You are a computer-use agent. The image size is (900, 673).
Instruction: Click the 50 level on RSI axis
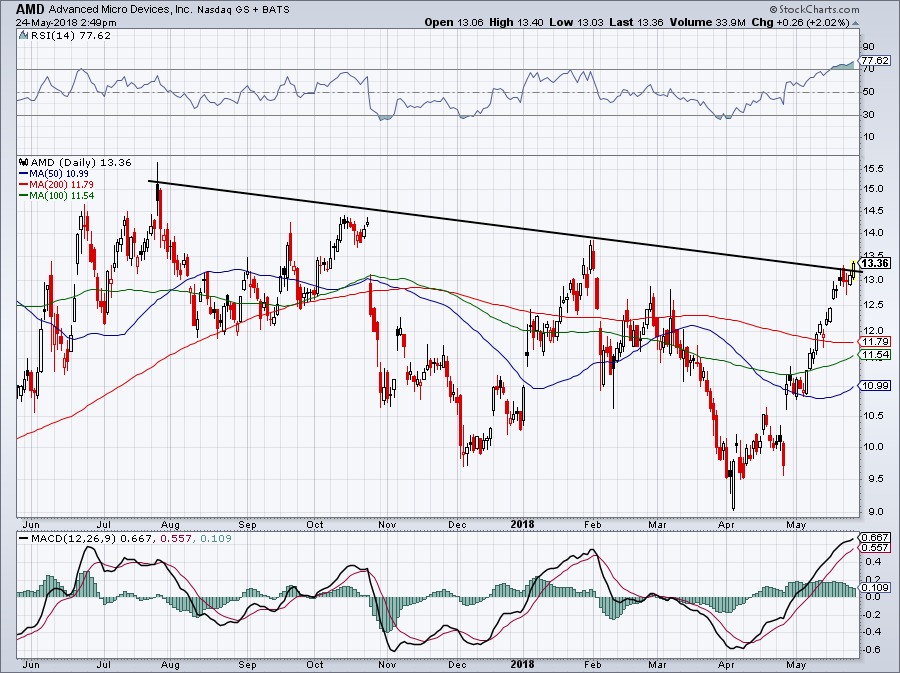click(868, 92)
